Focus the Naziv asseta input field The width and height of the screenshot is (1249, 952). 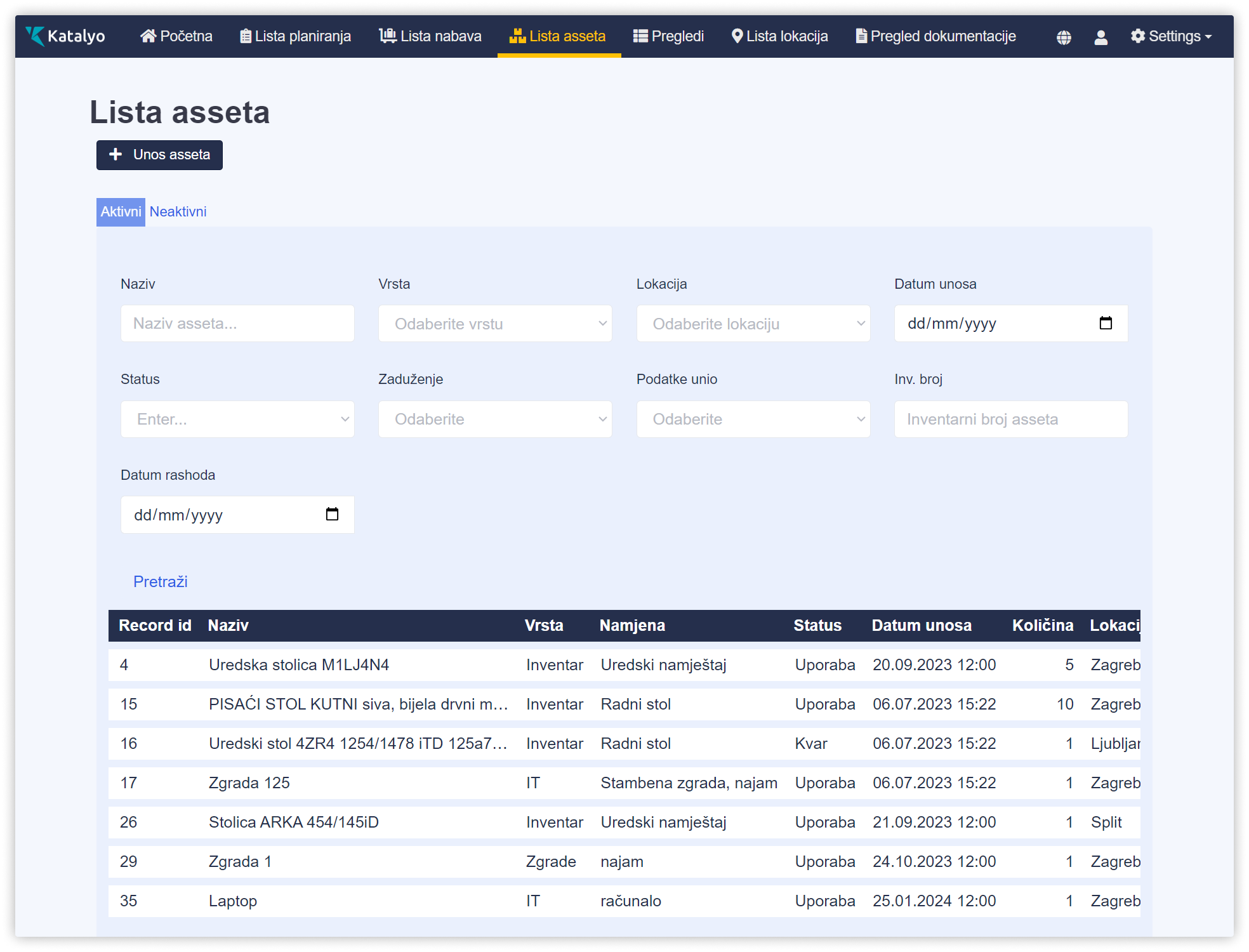point(237,324)
